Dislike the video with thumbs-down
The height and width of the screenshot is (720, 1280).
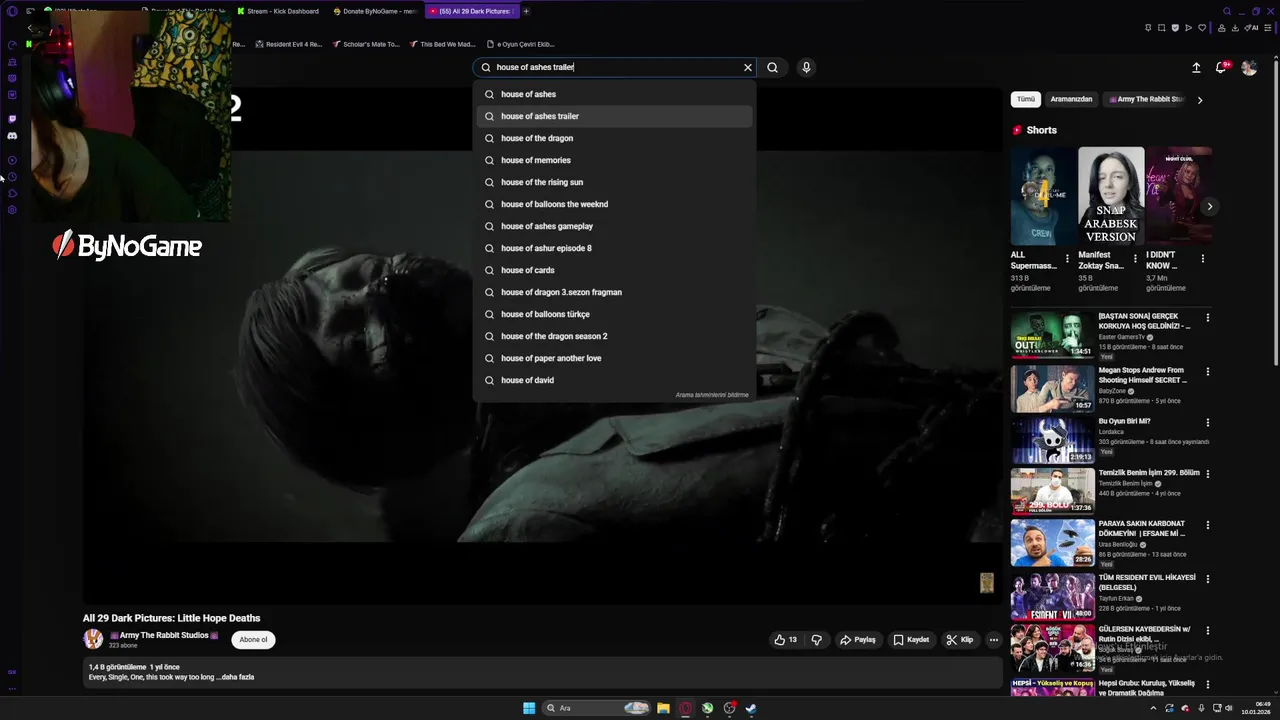pos(817,640)
